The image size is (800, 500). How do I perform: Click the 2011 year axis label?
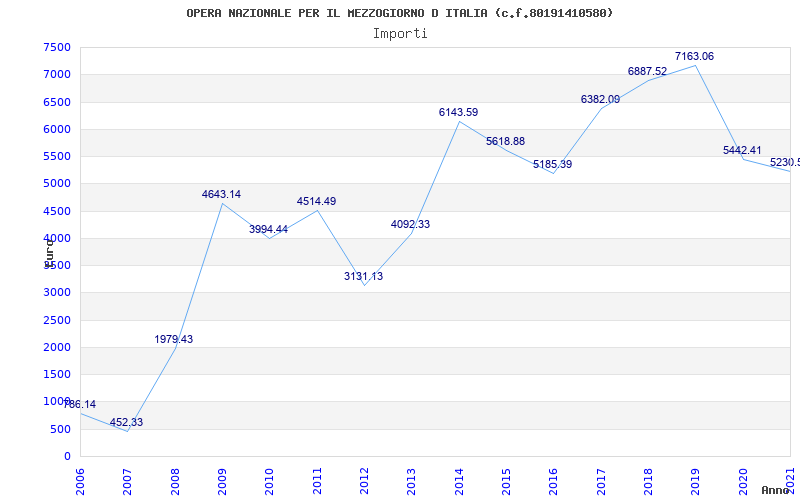(317, 481)
